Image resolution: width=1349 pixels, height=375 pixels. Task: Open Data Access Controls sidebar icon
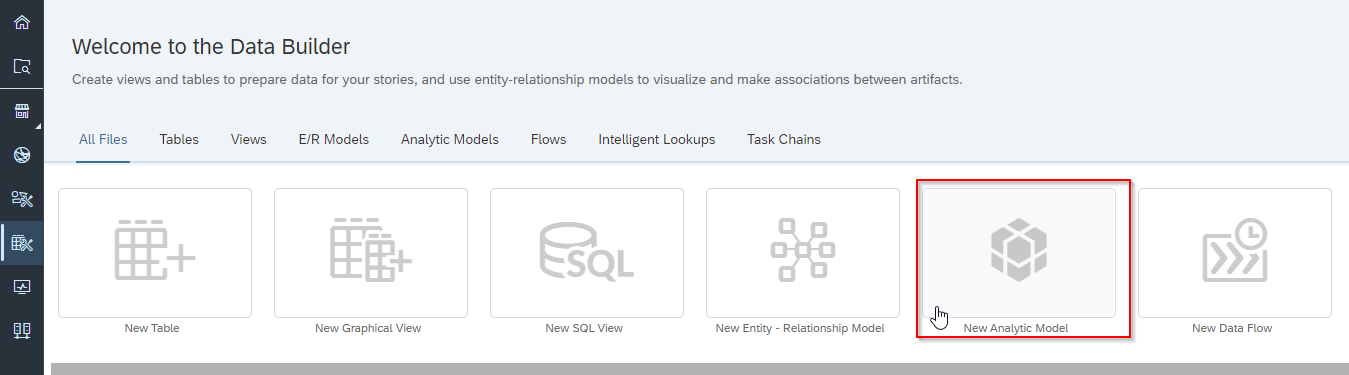(21, 199)
